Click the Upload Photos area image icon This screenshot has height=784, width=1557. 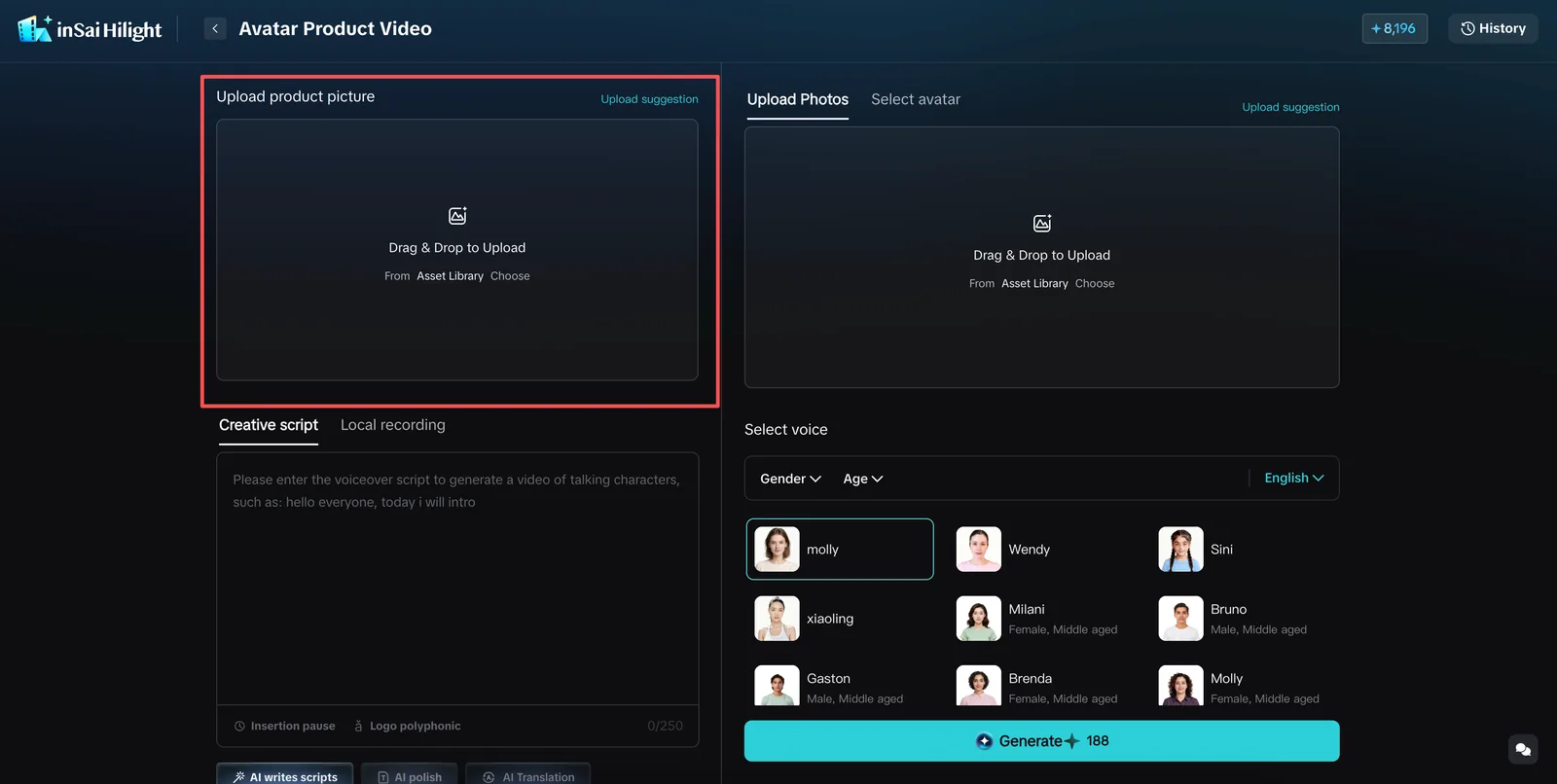click(x=1042, y=224)
